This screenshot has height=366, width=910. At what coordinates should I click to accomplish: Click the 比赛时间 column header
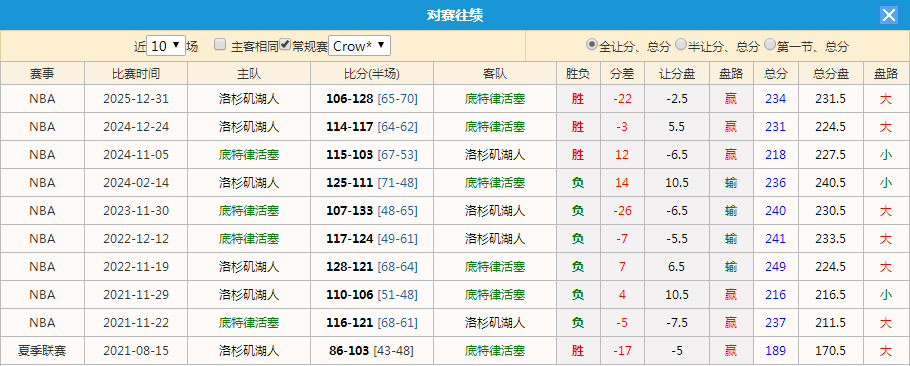pyautogui.click(x=136, y=74)
